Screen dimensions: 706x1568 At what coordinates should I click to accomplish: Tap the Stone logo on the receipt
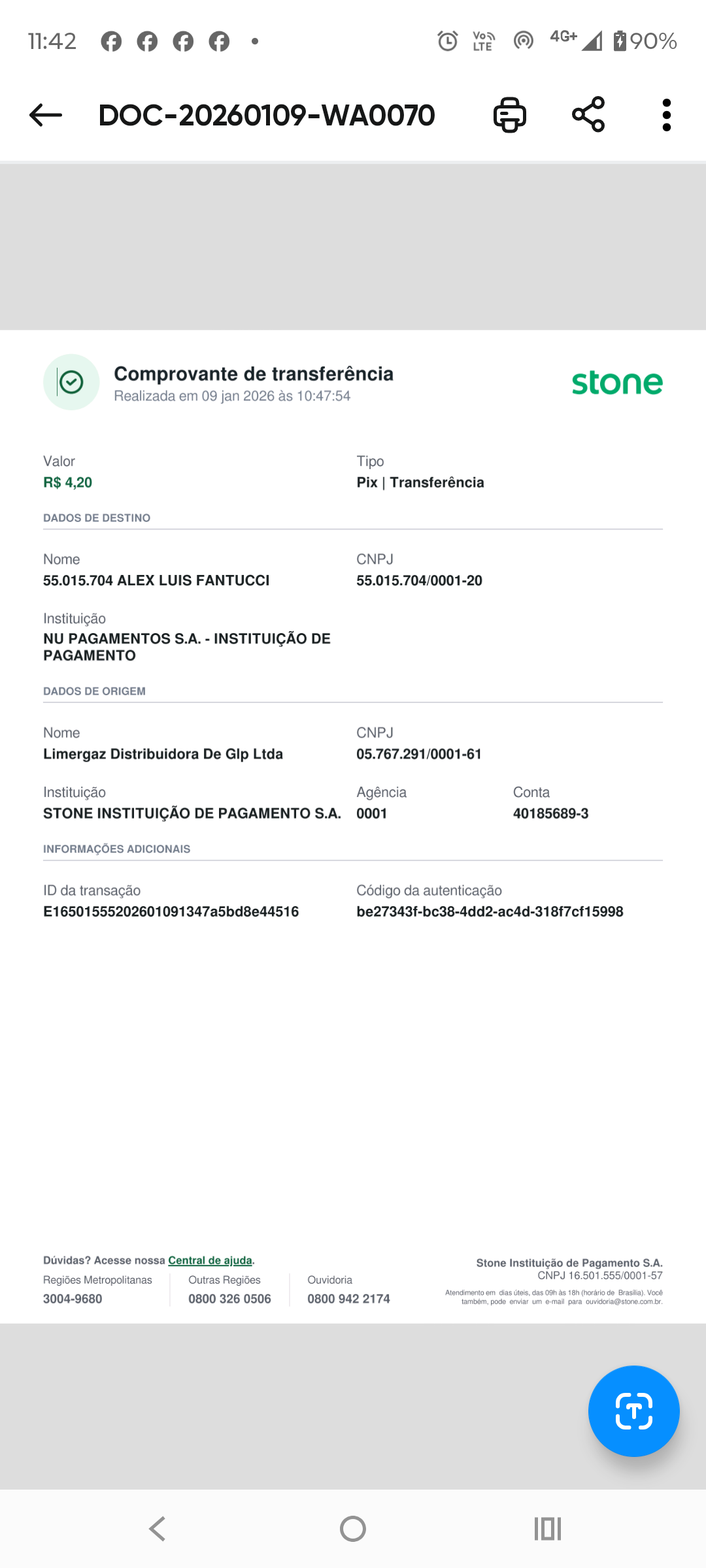coord(617,383)
